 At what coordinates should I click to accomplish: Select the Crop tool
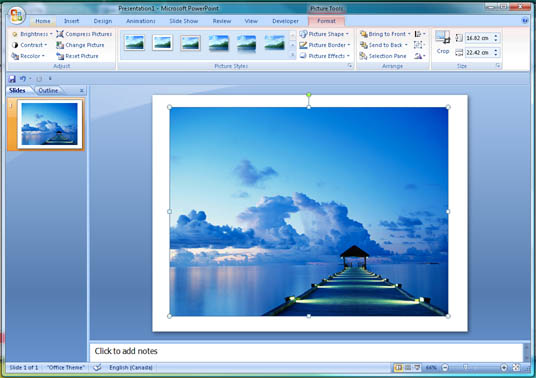pyautogui.click(x=443, y=42)
